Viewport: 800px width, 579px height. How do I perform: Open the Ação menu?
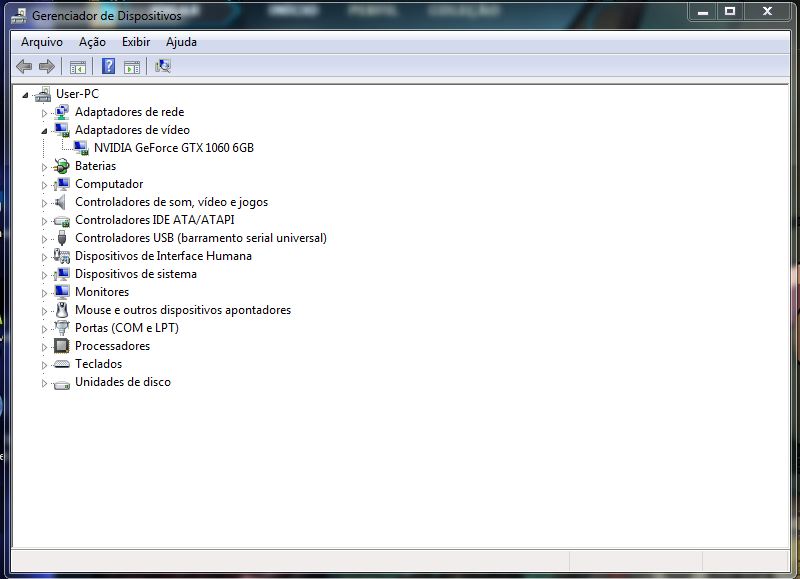[x=92, y=42]
